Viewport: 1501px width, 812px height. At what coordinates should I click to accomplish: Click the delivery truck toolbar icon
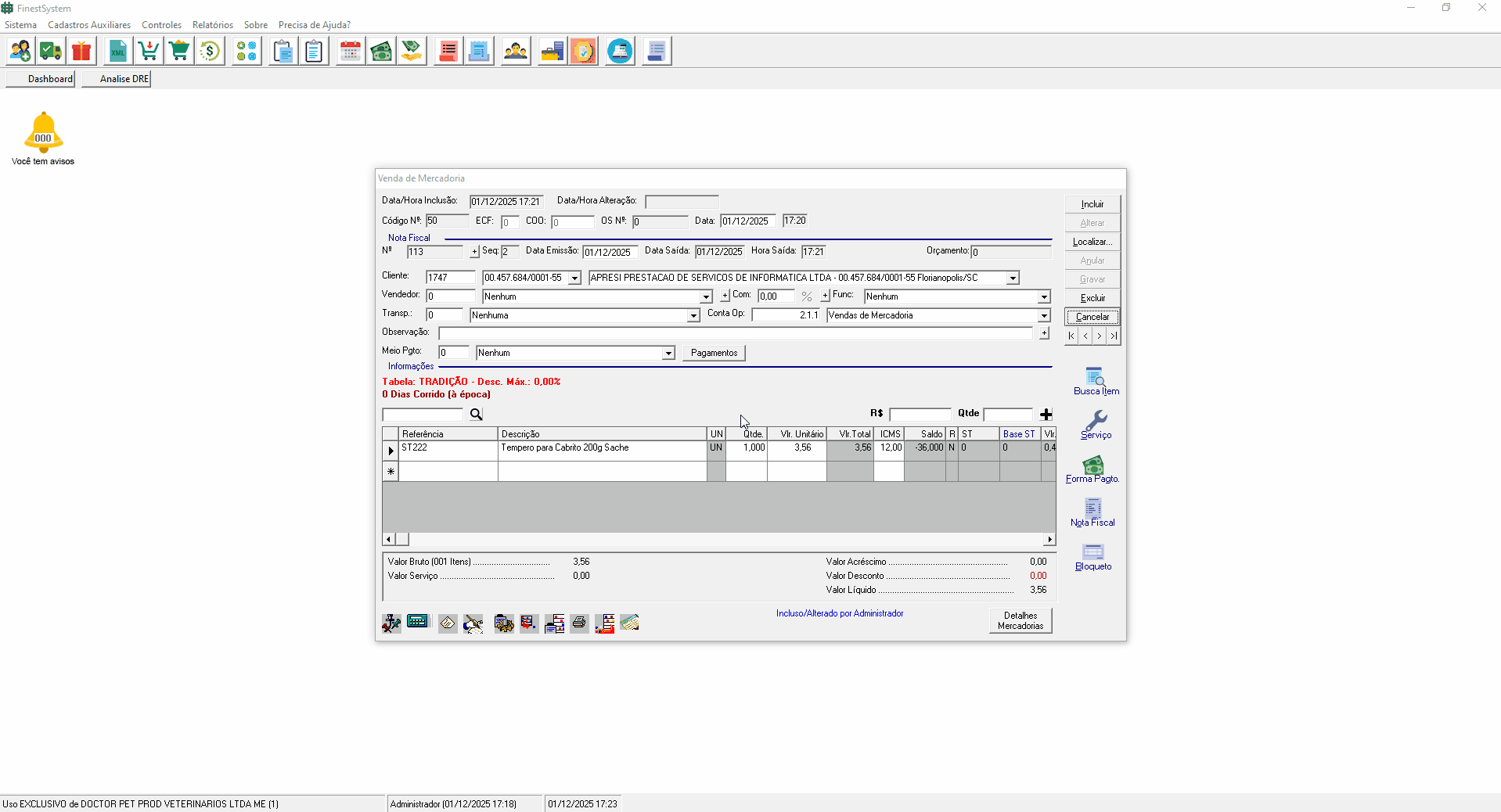(x=51, y=52)
